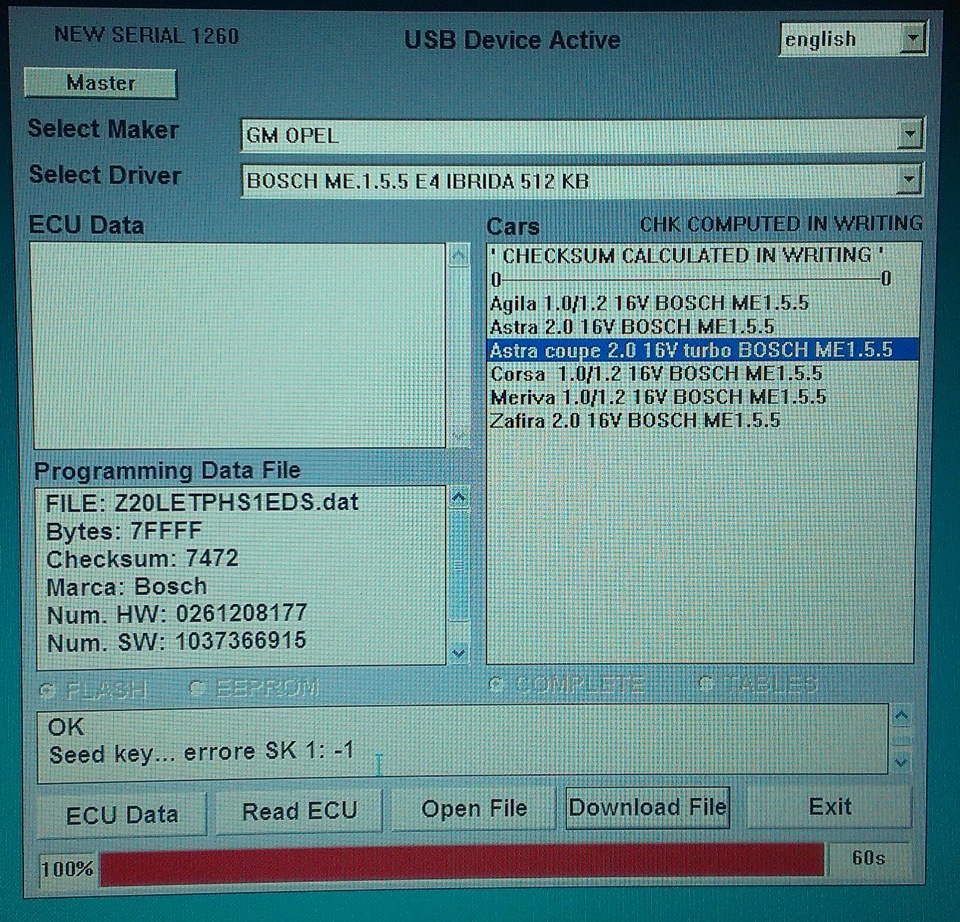The height and width of the screenshot is (922, 960).
Task: Select Agila 1.0/1.2 16V BOSCH ME1.5.5
Action: coord(649,303)
